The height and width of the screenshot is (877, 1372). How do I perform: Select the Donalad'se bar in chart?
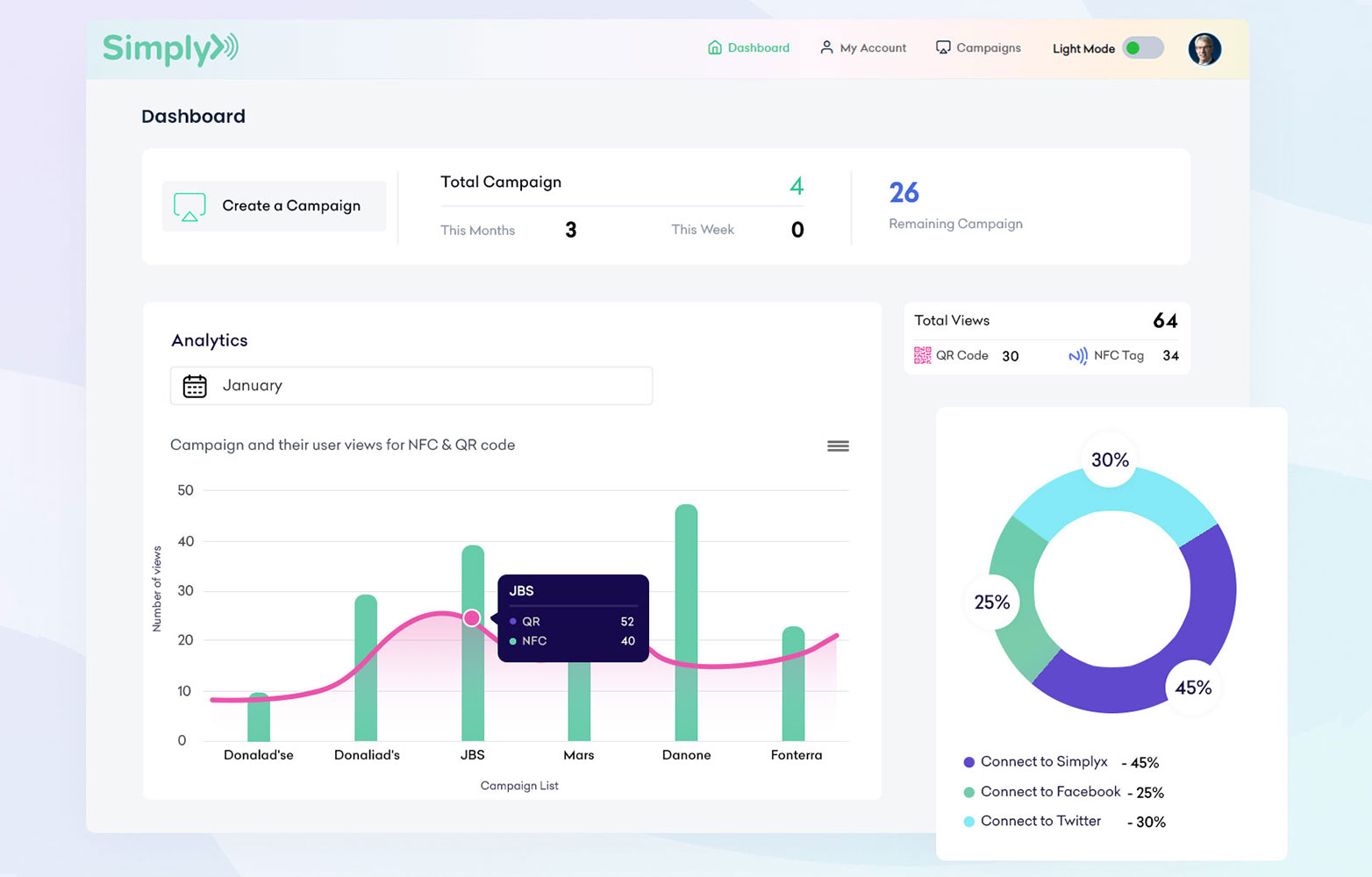pos(259,717)
